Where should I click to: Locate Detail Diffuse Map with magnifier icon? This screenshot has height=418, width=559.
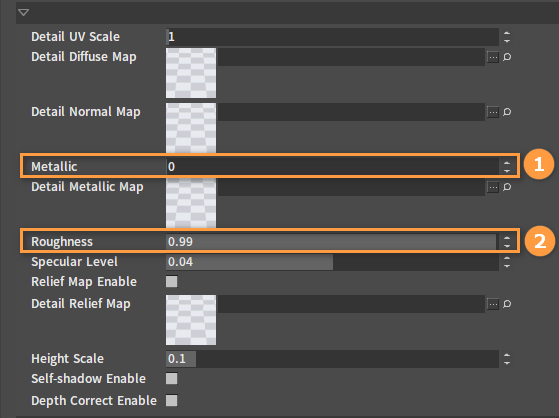coord(507,57)
